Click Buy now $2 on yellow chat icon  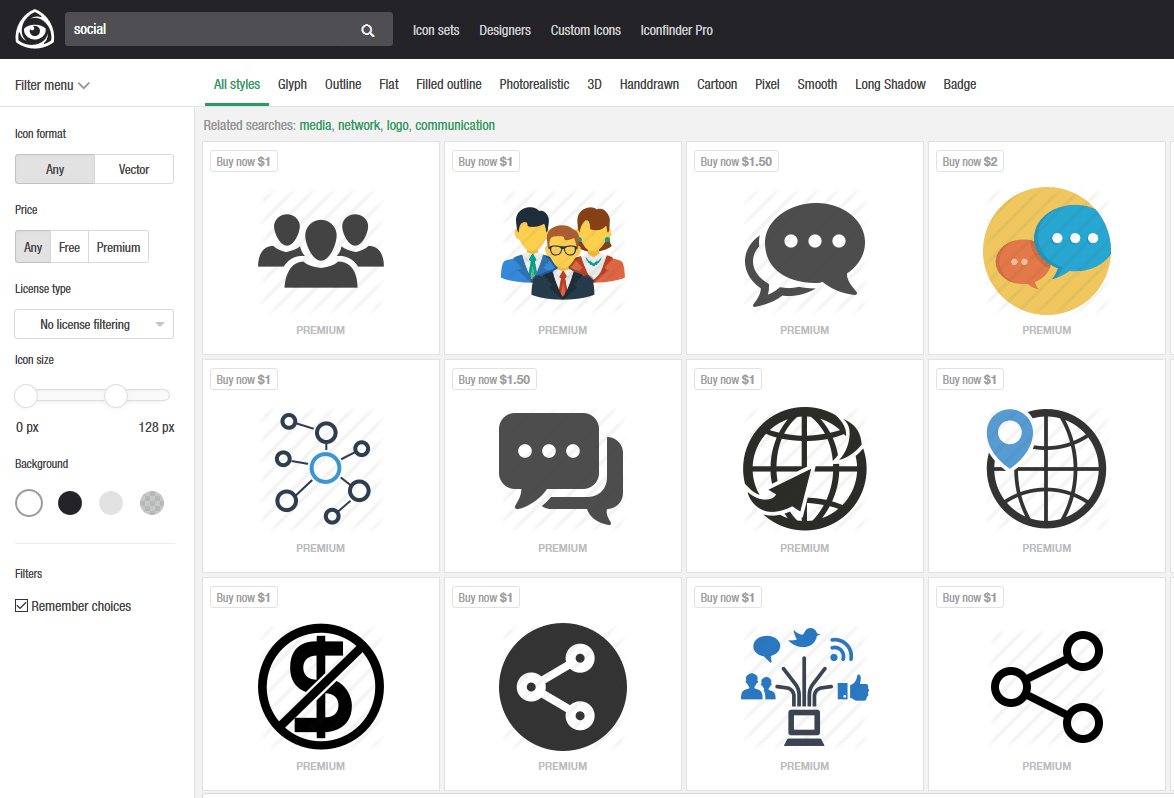tap(970, 162)
